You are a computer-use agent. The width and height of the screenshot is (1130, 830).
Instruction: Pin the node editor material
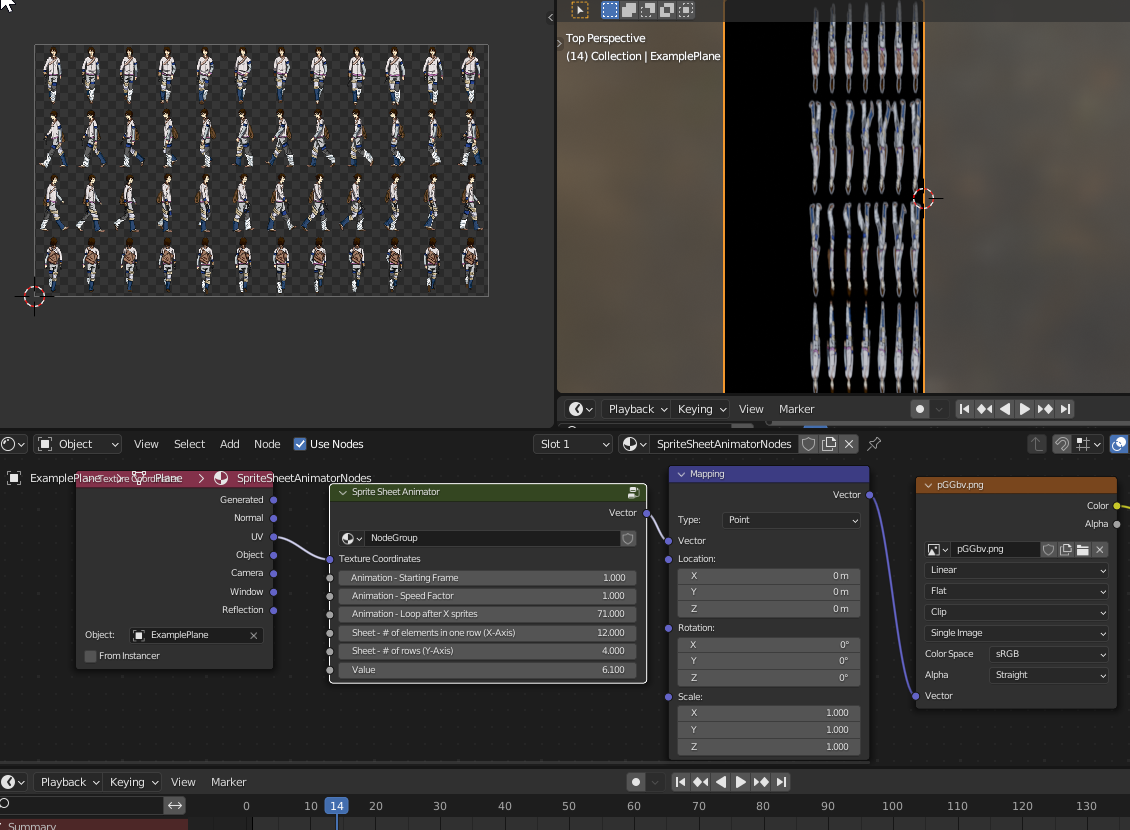(x=874, y=444)
